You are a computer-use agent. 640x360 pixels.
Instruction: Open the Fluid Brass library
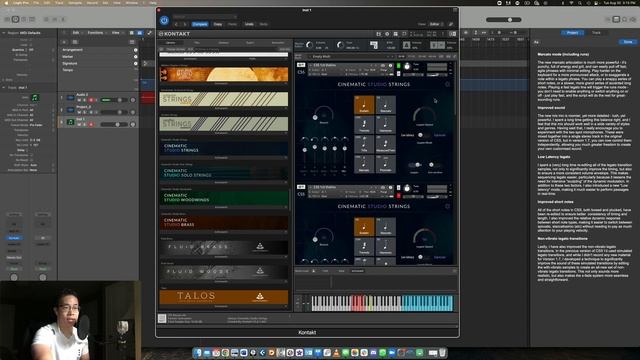[224, 247]
